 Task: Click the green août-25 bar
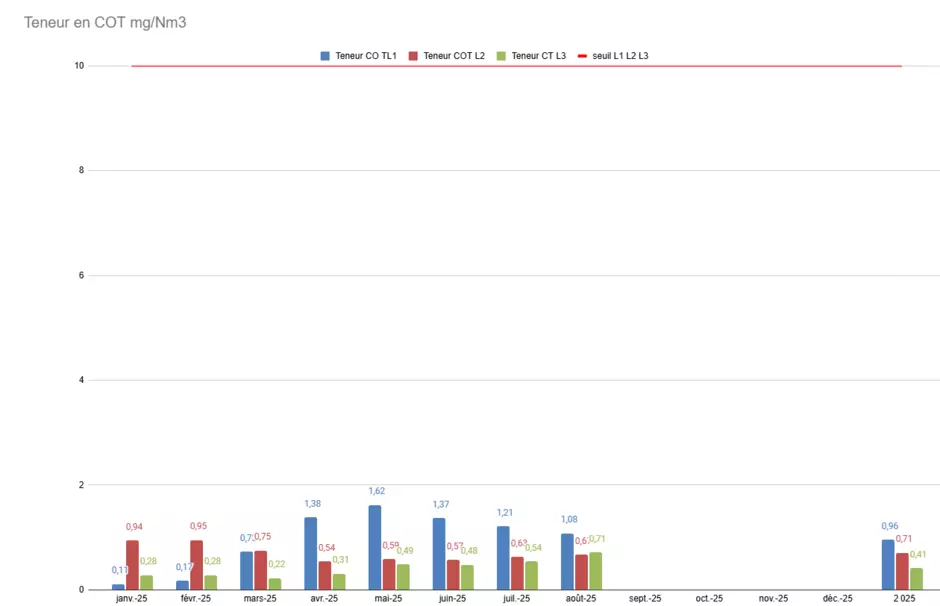pos(596,571)
